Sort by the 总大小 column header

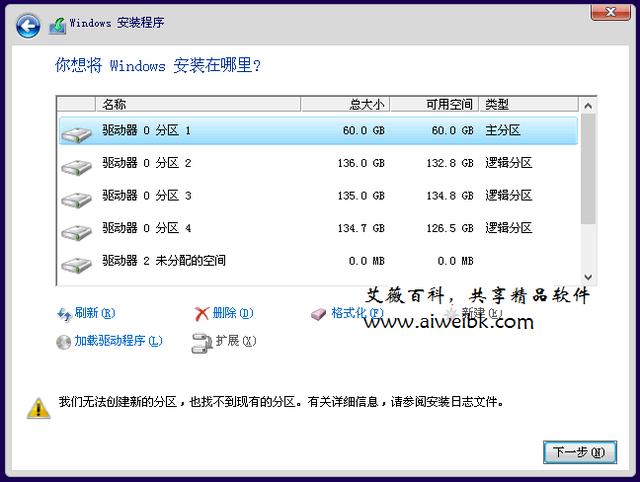point(345,104)
